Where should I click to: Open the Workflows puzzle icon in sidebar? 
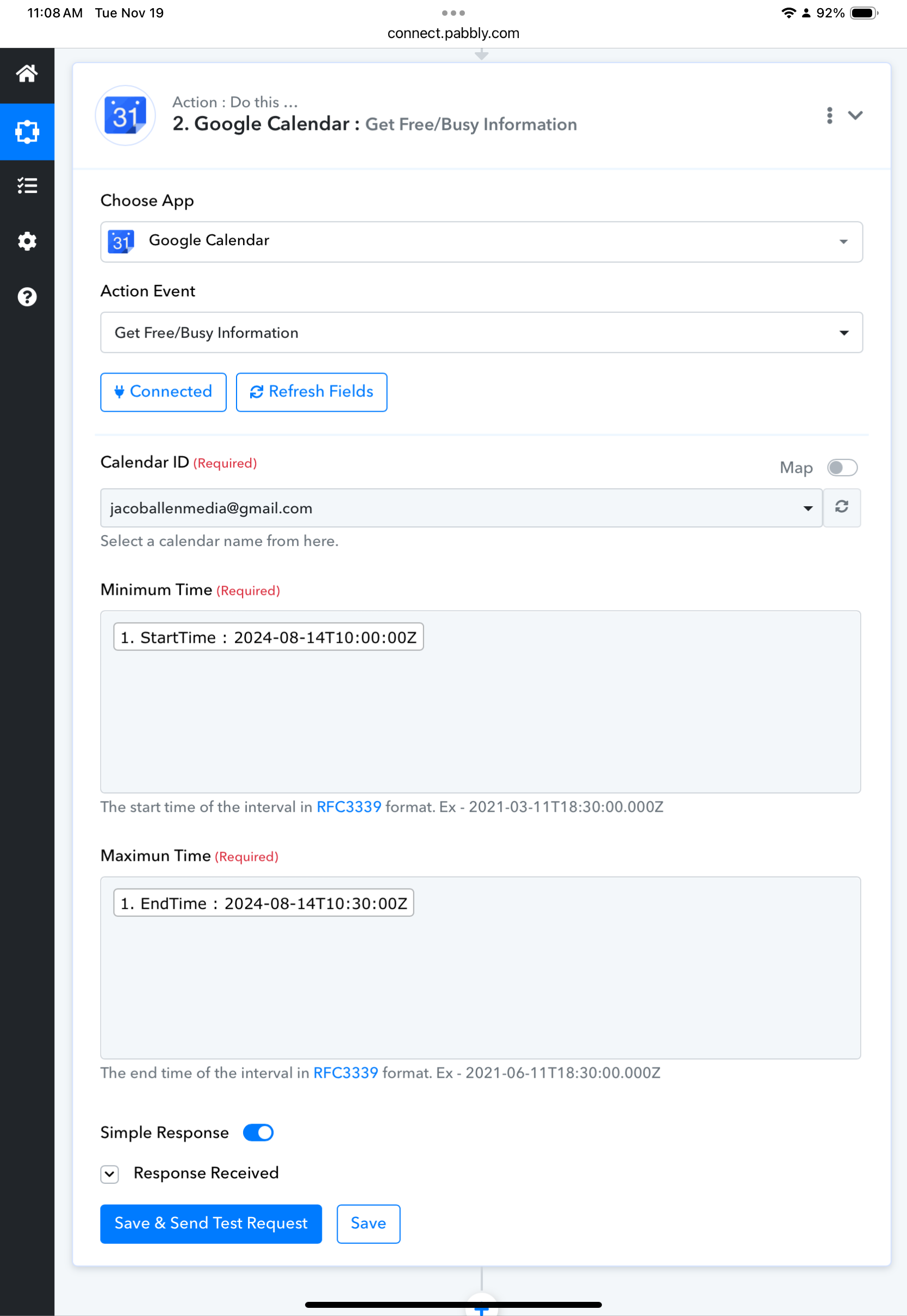coord(27,132)
